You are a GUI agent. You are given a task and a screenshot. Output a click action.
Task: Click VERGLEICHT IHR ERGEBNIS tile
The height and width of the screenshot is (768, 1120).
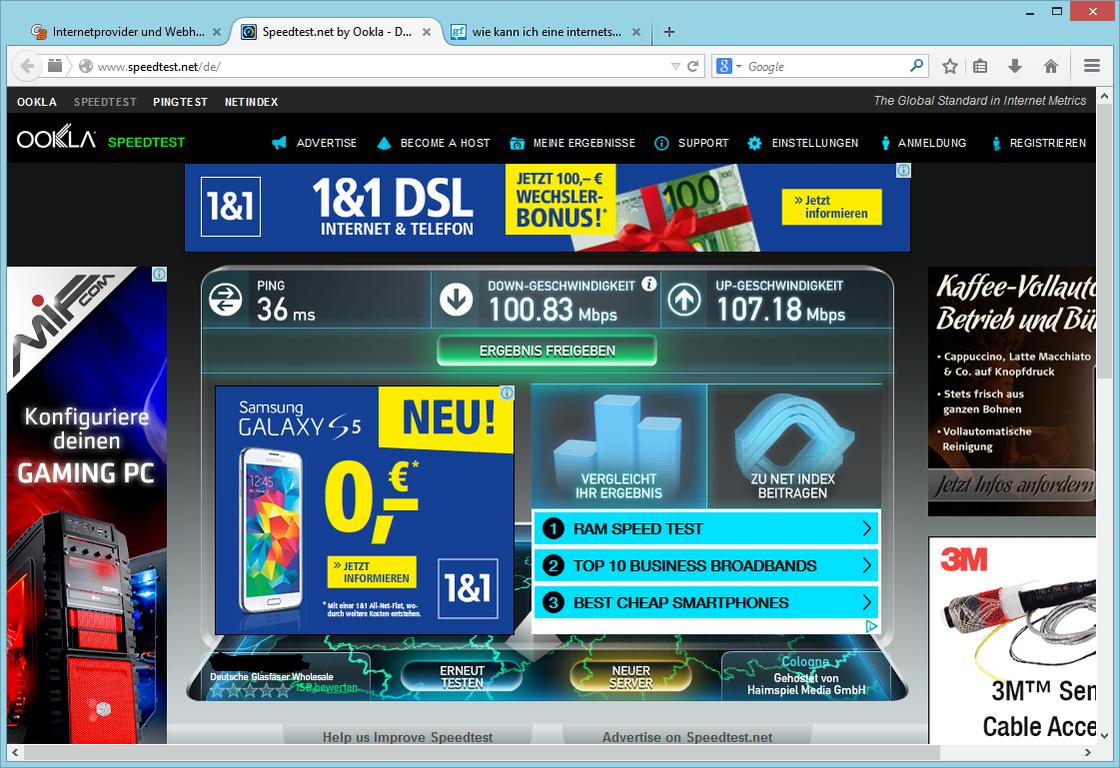tap(619, 446)
